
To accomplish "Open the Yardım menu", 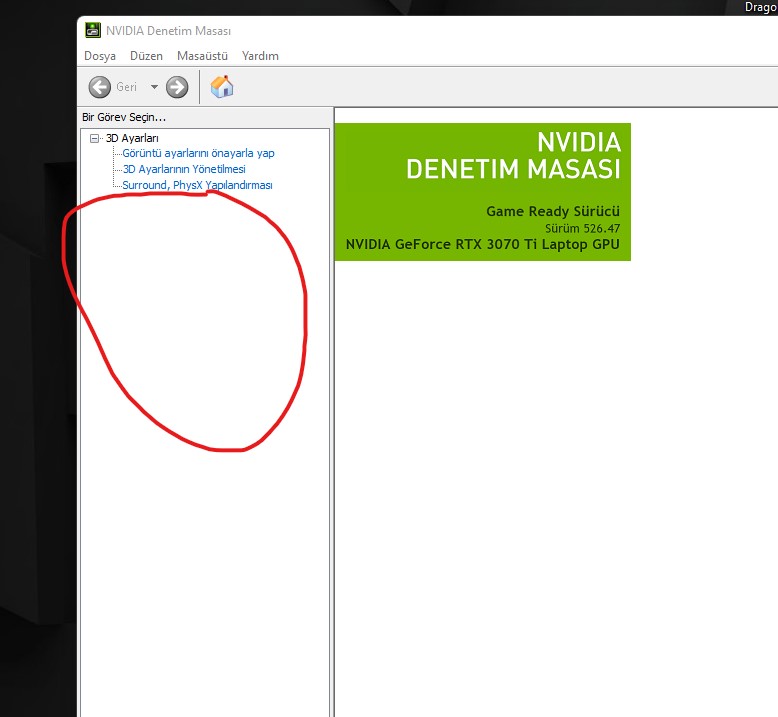I will [x=260, y=56].
